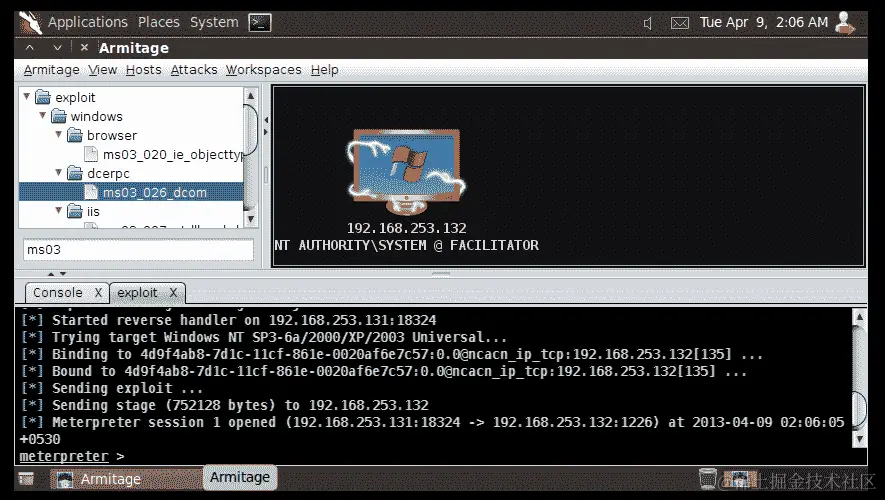Click the horizontal splitter up arrow

pos(51,274)
